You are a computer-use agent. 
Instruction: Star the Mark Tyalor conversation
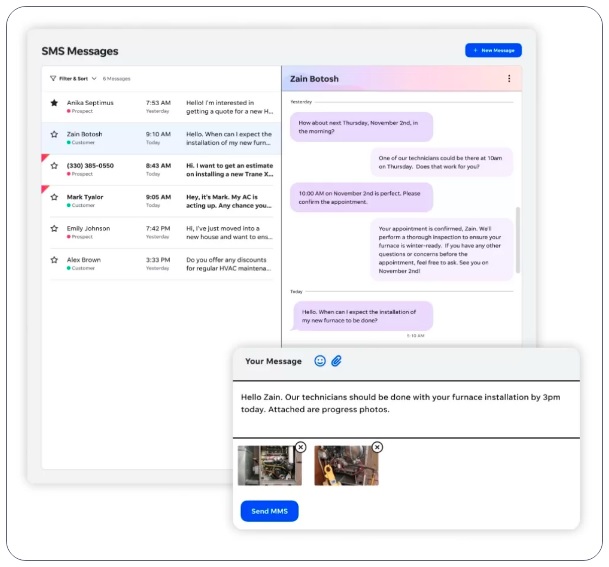pos(54,198)
